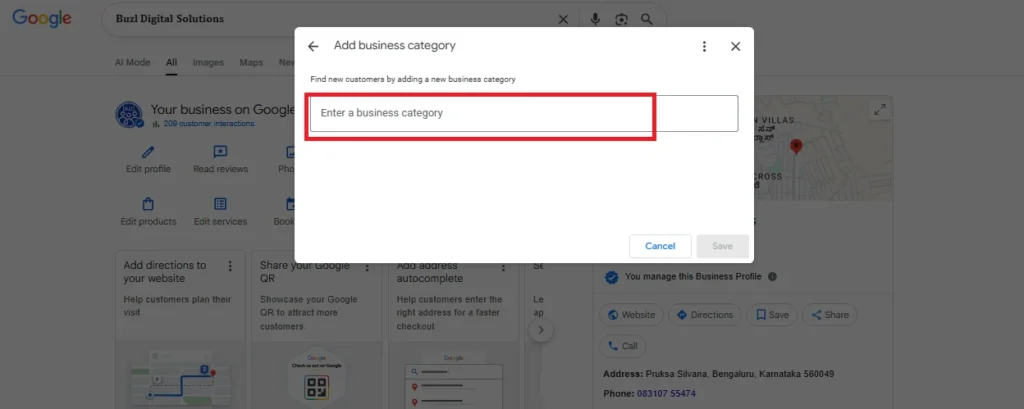Open options for 'Add directions to your website' card
Viewport: 1024px width, 409px height.
[230, 266]
